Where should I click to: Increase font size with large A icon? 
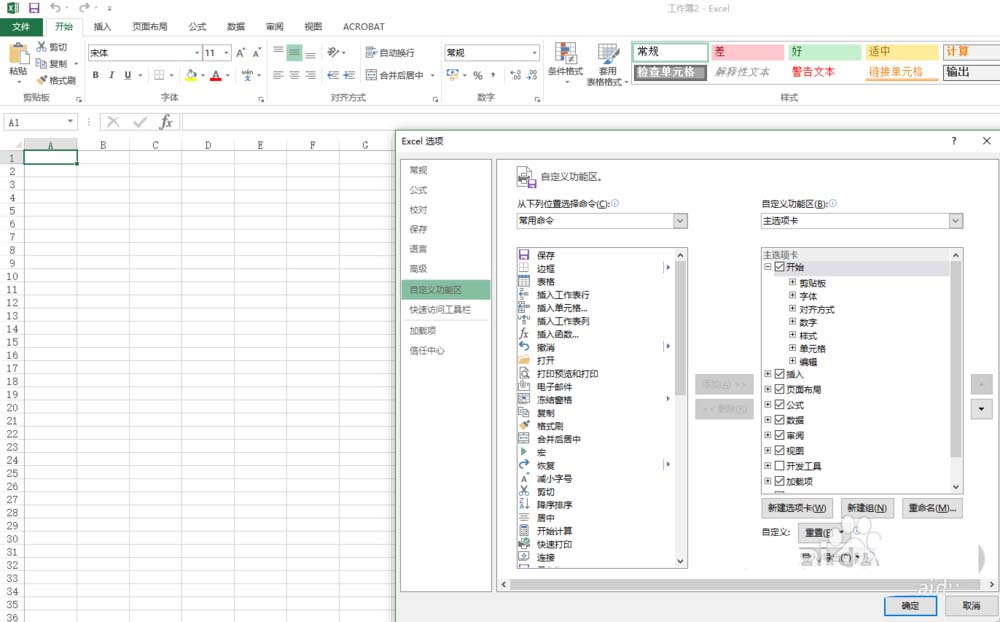click(x=240, y=53)
